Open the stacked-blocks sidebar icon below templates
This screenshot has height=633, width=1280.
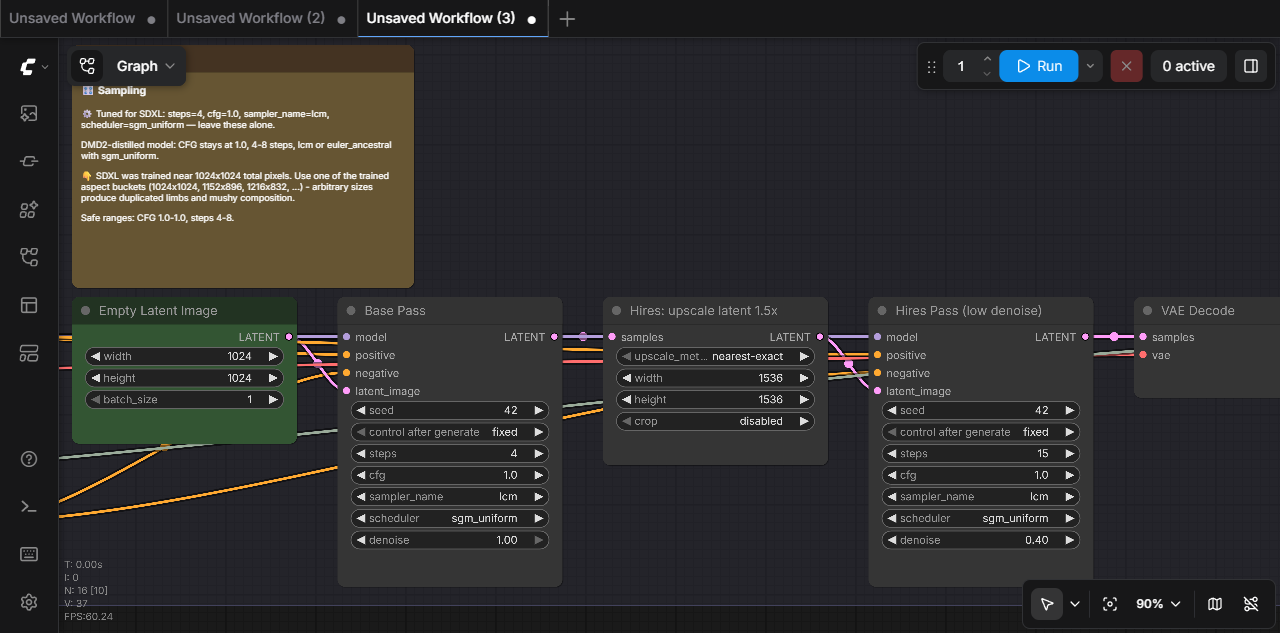pos(29,353)
